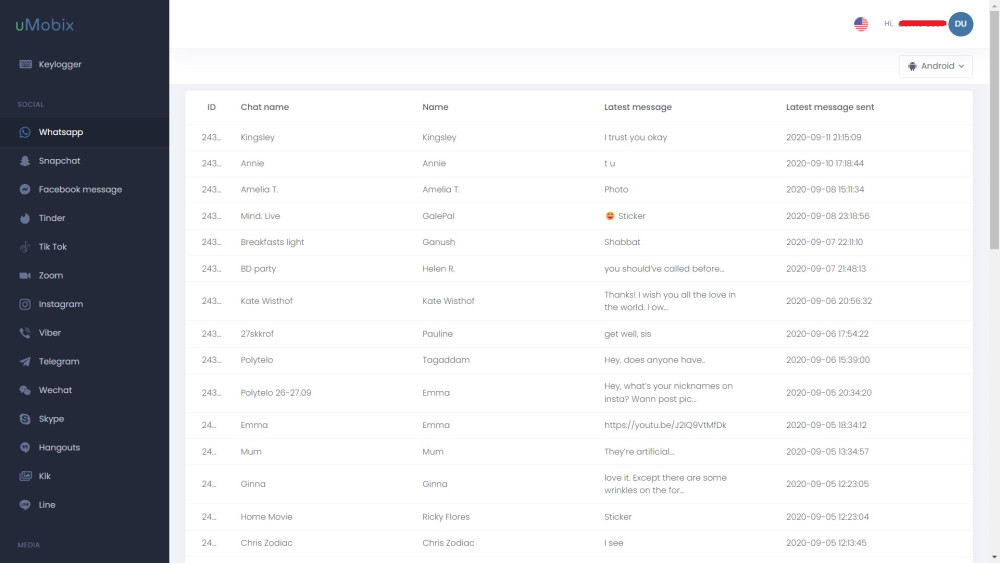Open the Mum chat name
The height and width of the screenshot is (563, 1000).
(251, 452)
